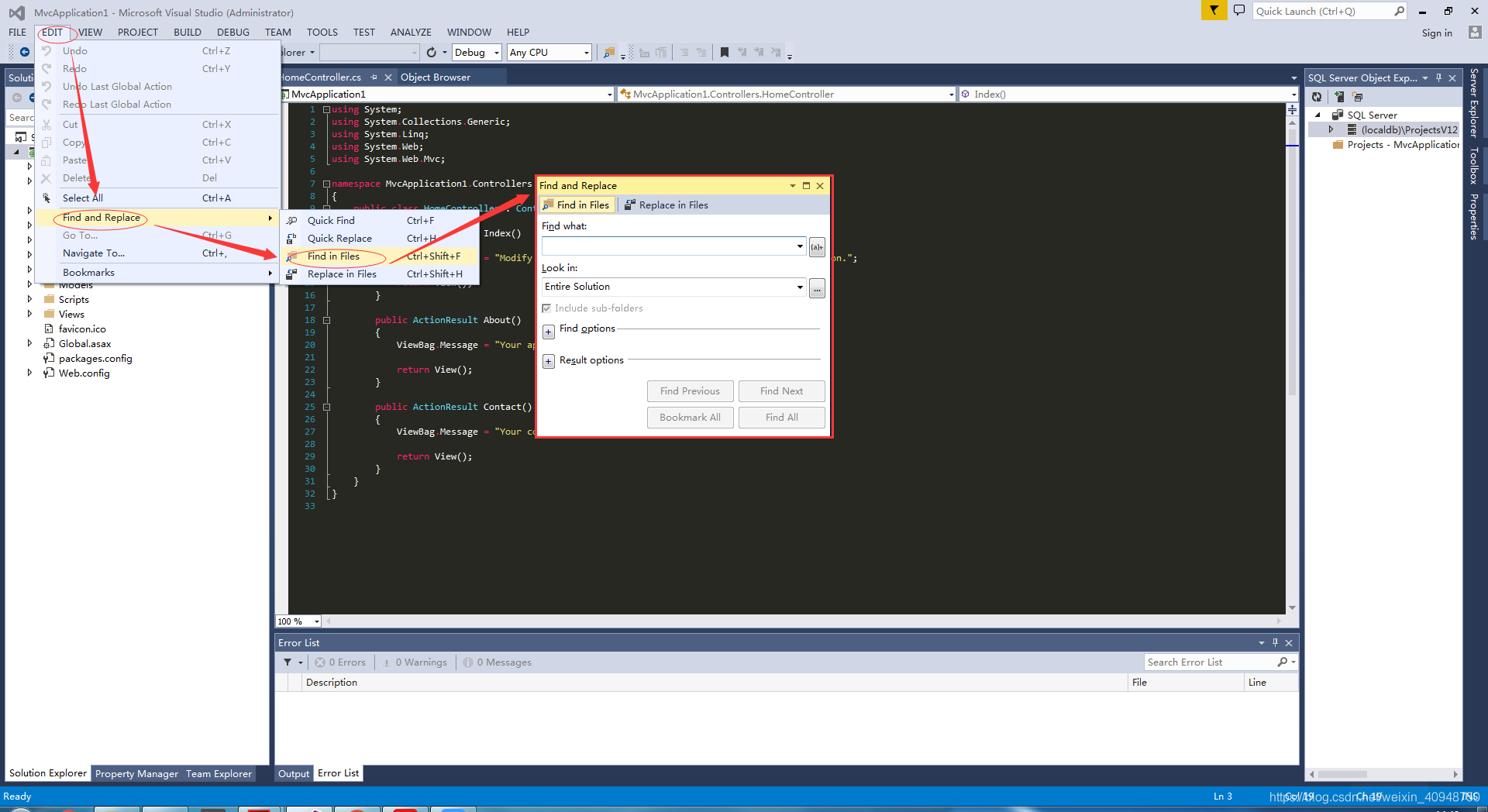Click the refresh icon in main toolbar
Image resolution: width=1488 pixels, height=812 pixels.
[x=432, y=52]
